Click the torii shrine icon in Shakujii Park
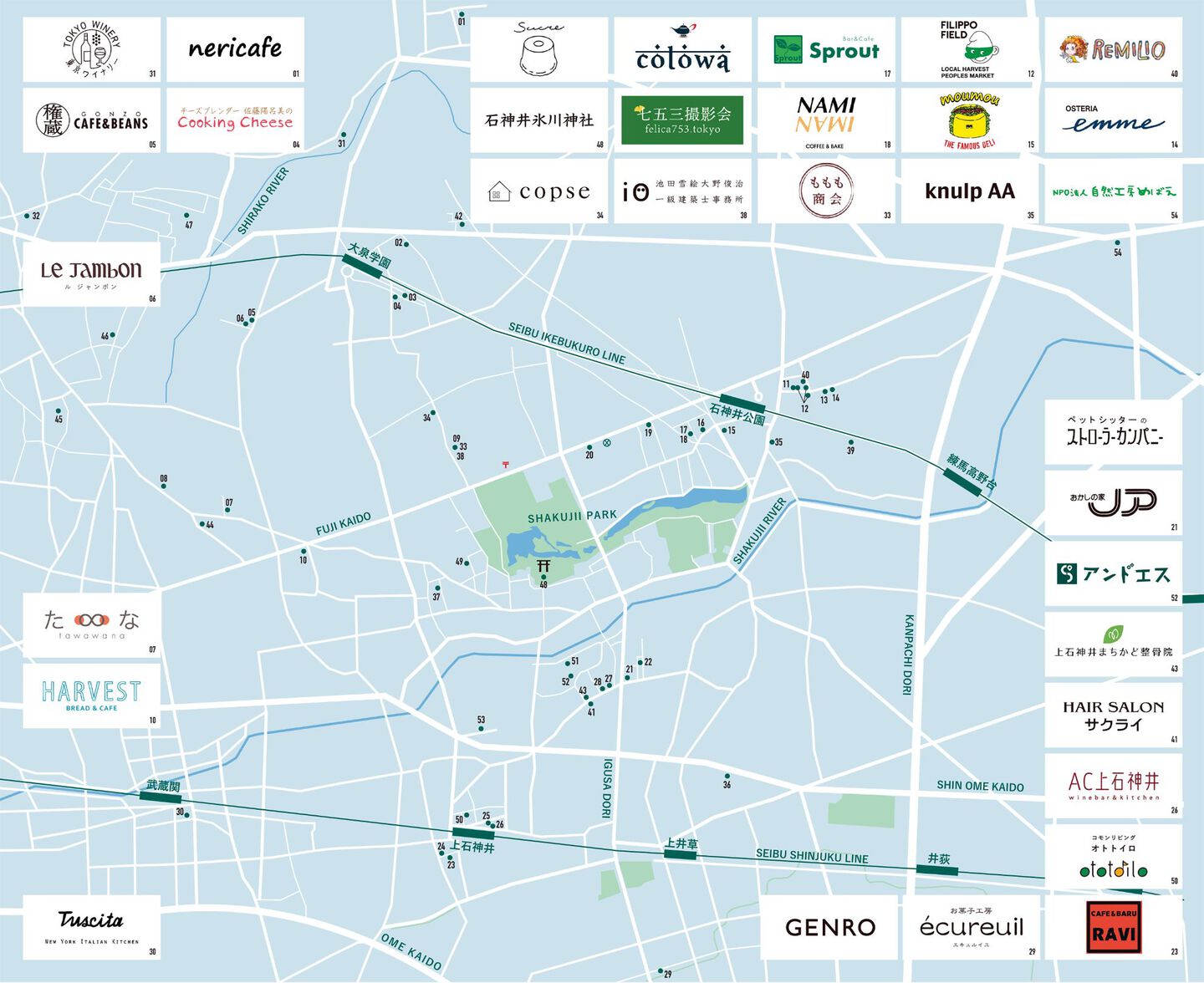Image resolution: width=1204 pixels, height=983 pixels. pos(543,567)
